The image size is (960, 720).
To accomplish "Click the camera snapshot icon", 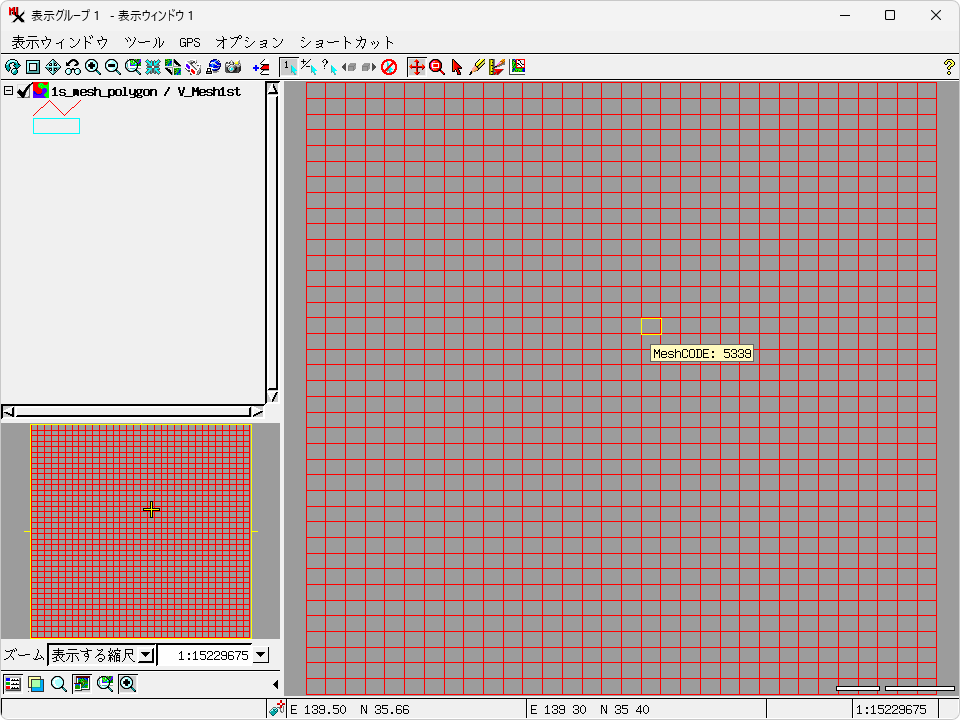I will (x=233, y=67).
